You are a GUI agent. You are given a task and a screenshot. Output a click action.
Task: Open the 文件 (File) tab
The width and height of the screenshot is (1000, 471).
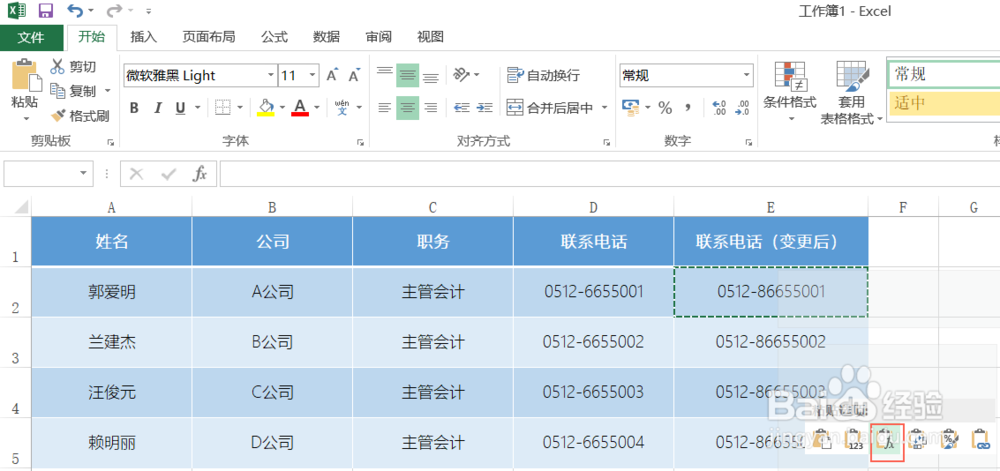click(x=31, y=37)
